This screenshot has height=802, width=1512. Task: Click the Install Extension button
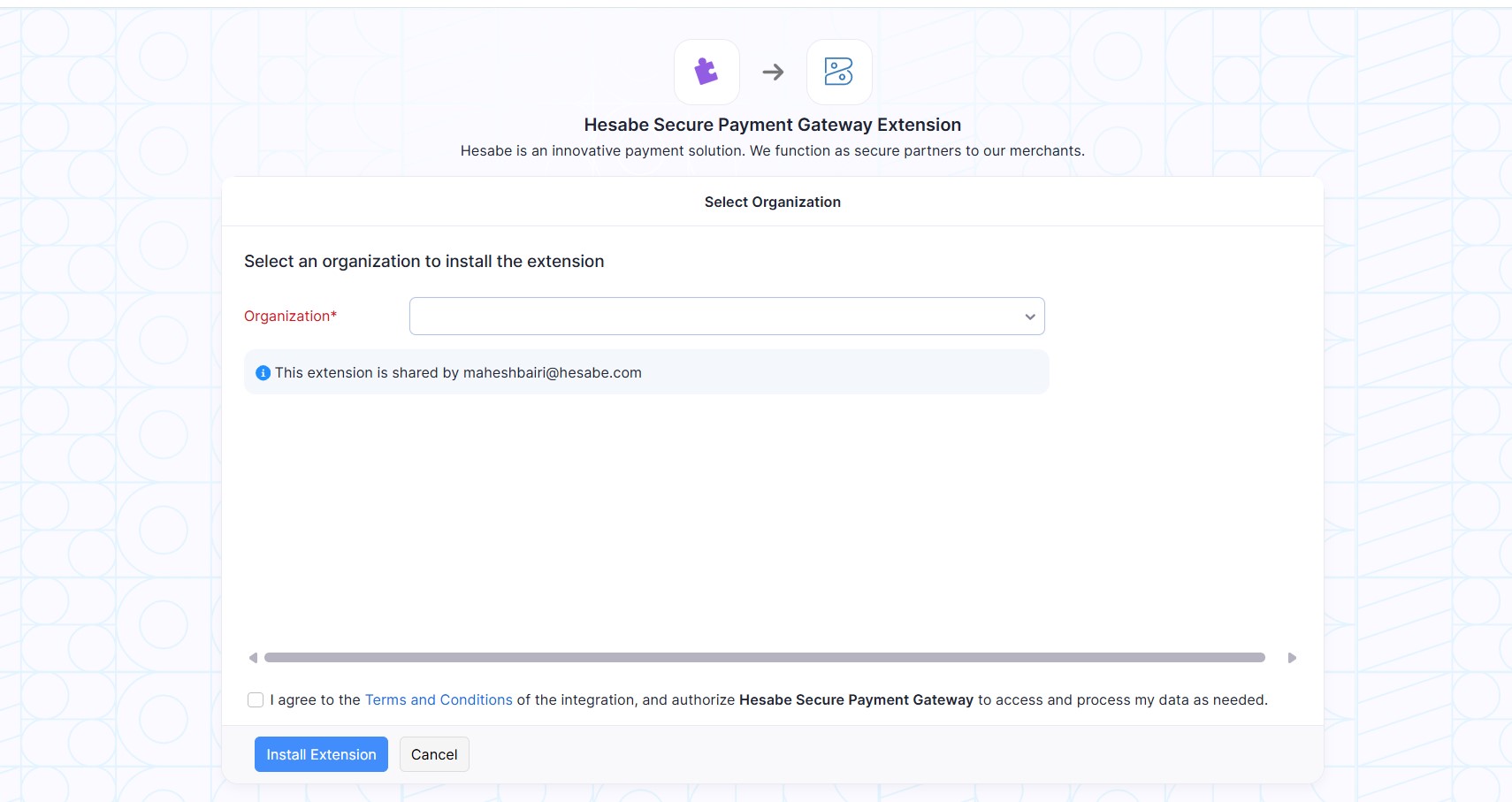click(x=321, y=754)
